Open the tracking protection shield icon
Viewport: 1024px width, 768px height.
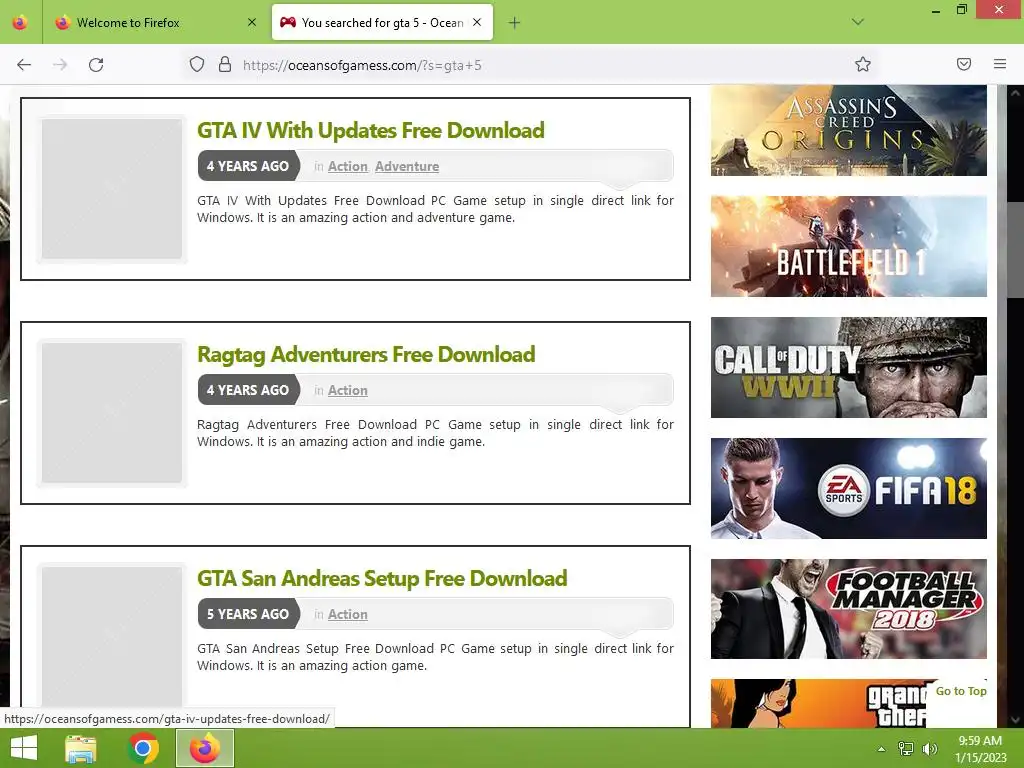(x=197, y=65)
